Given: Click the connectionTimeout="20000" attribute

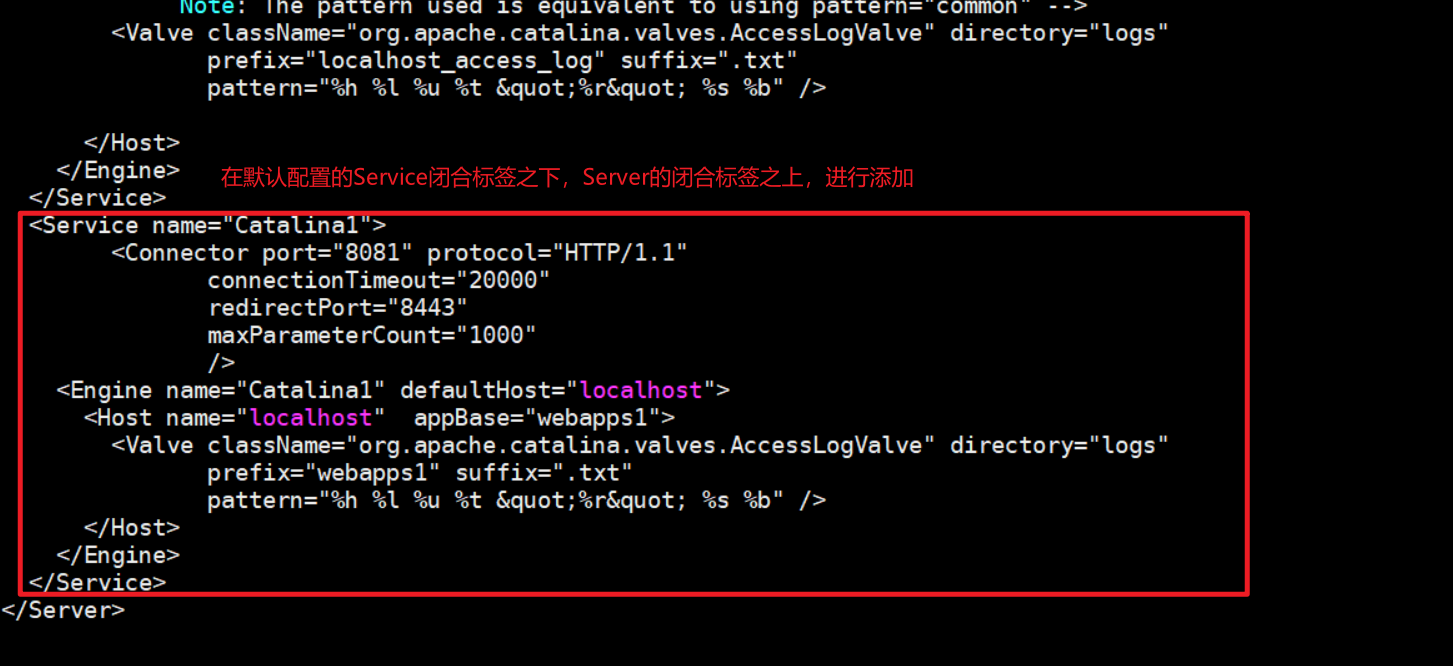Looking at the screenshot, I should coord(379,280).
